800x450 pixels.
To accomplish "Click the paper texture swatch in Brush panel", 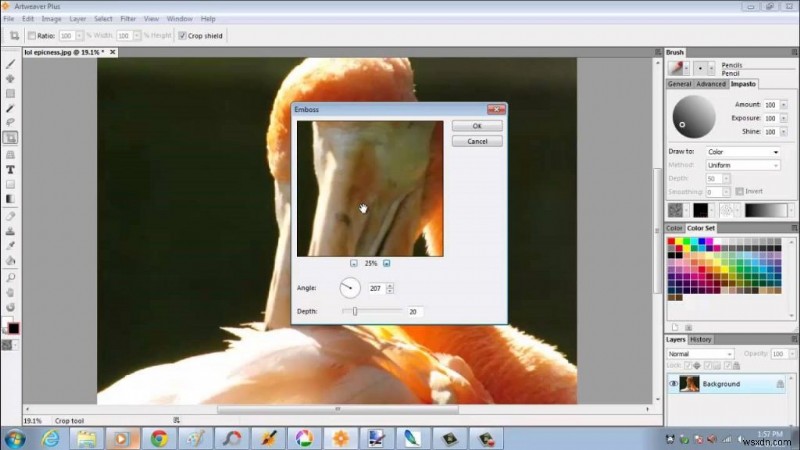I will coord(675,210).
